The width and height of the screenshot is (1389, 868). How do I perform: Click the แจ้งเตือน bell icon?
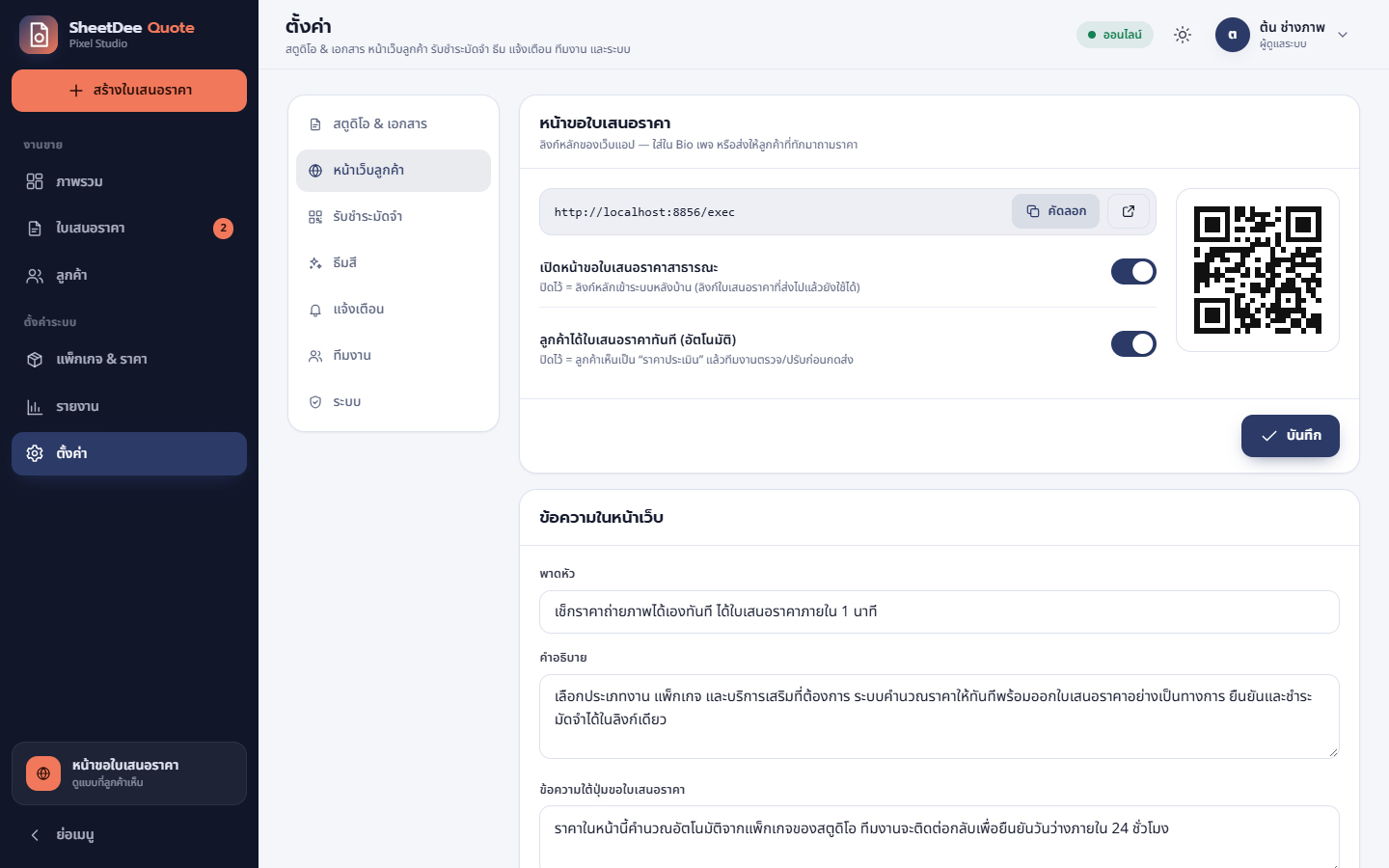click(315, 310)
